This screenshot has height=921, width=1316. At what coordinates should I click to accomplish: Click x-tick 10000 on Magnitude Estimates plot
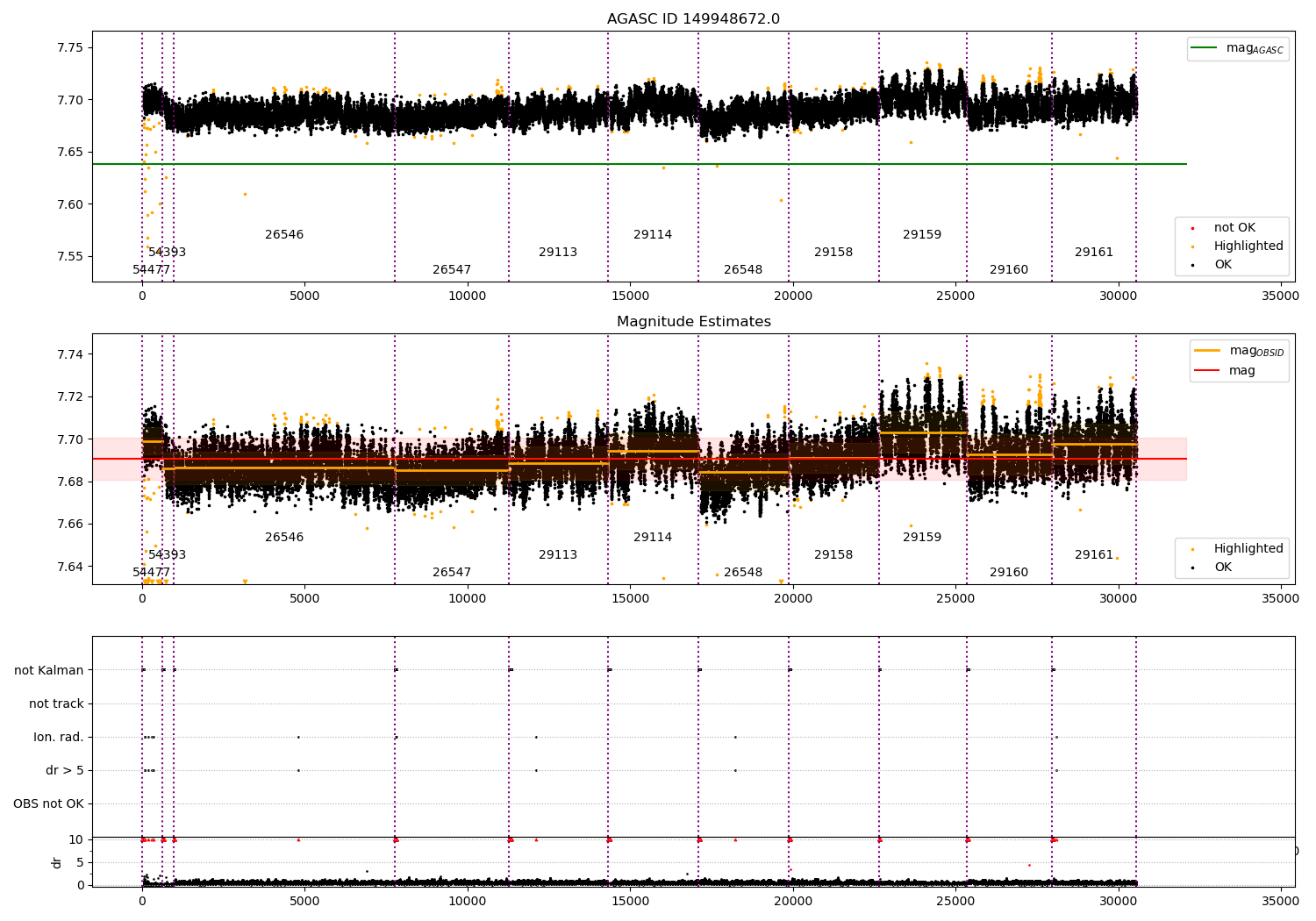point(468,599)
